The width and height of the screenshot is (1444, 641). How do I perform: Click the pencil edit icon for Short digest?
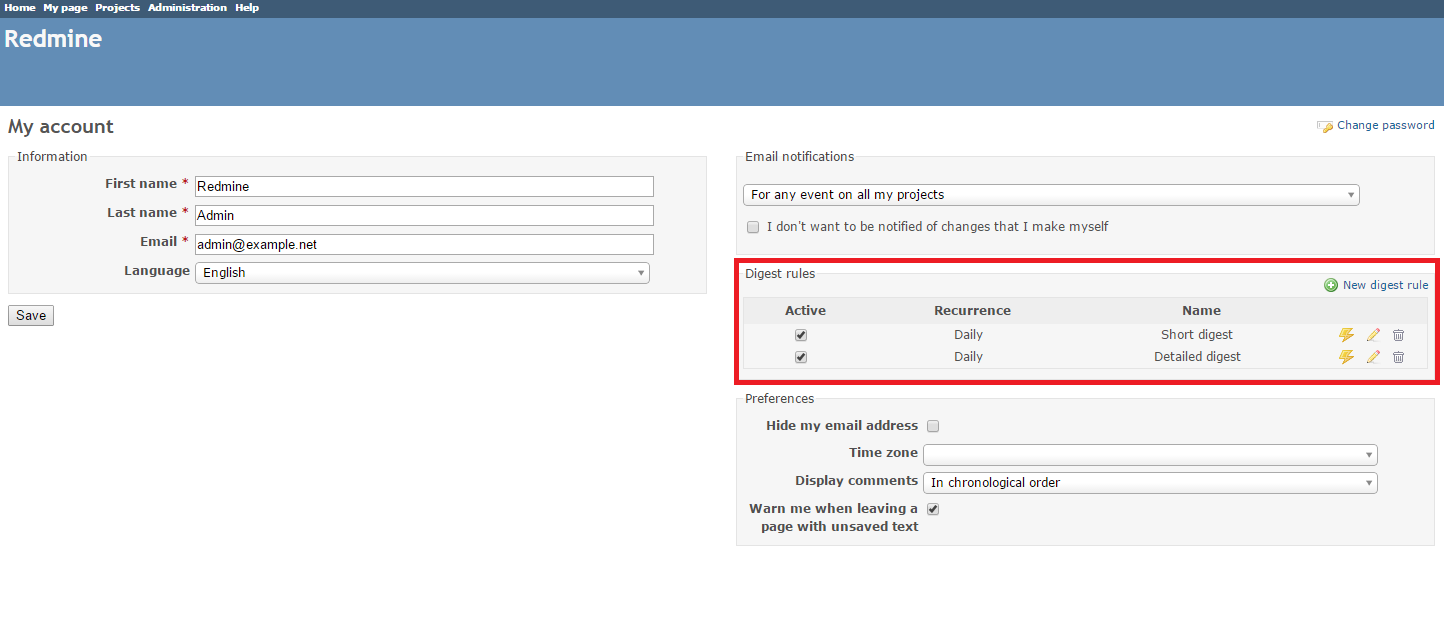pos(1373,335)
